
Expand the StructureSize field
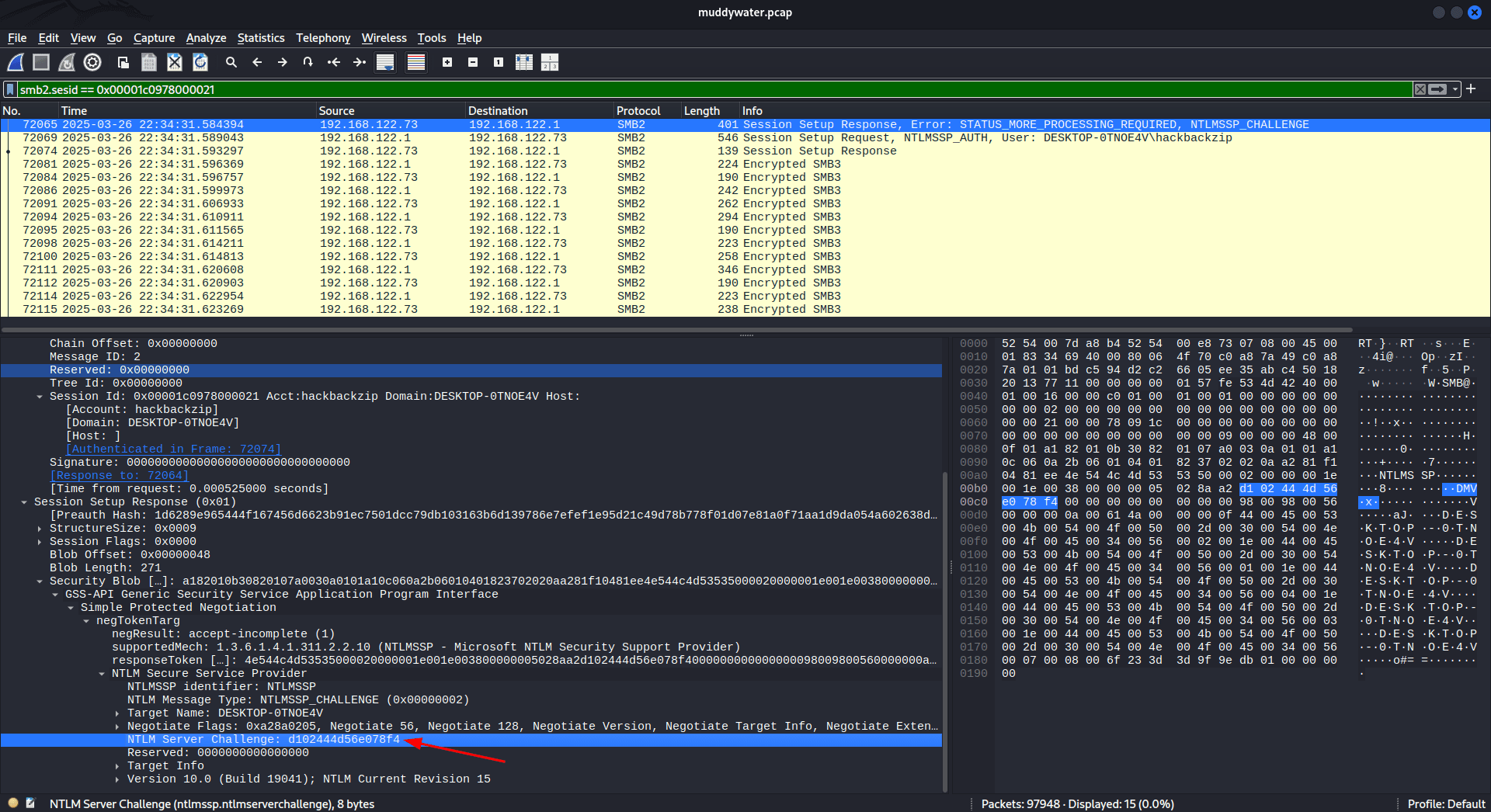(x=40, y=529)
